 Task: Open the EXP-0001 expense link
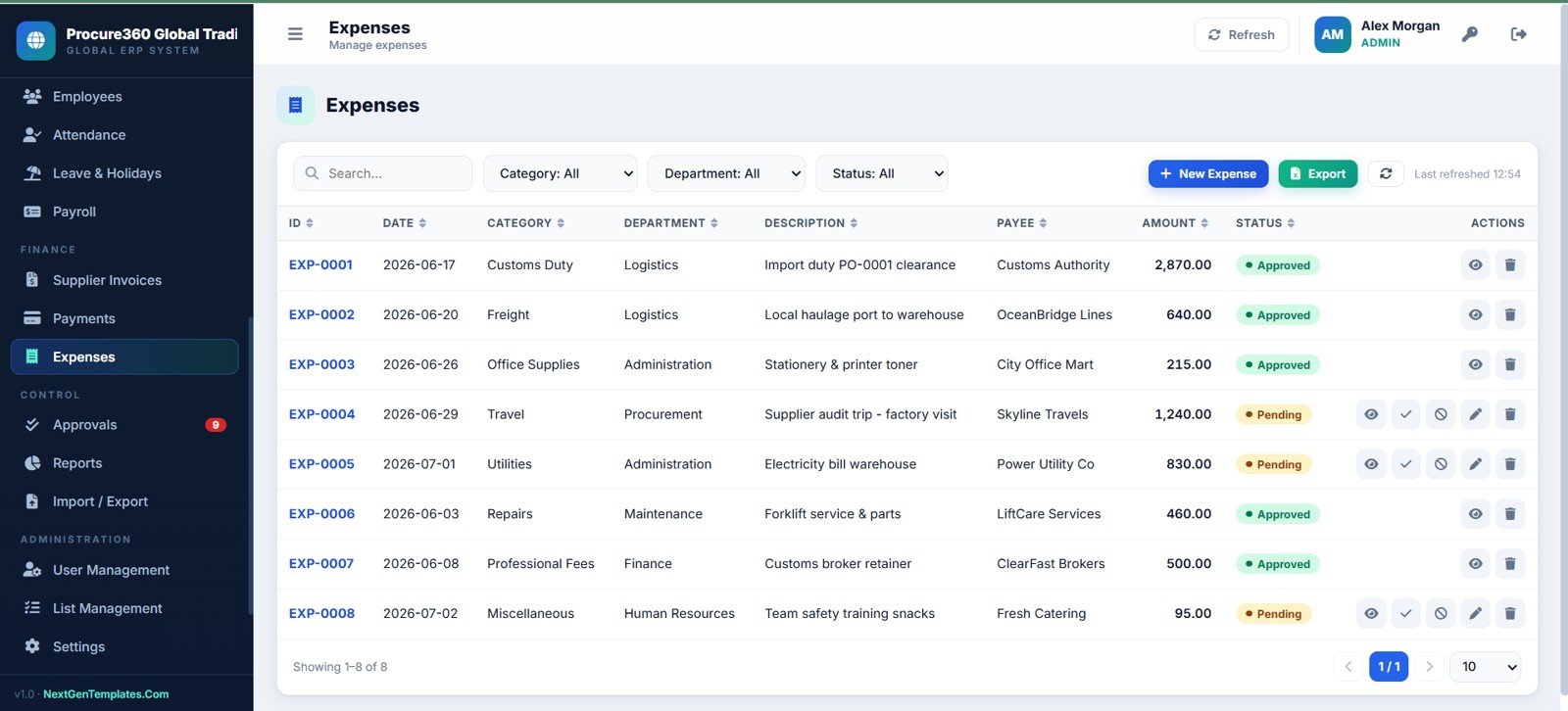tap(320, 265)
